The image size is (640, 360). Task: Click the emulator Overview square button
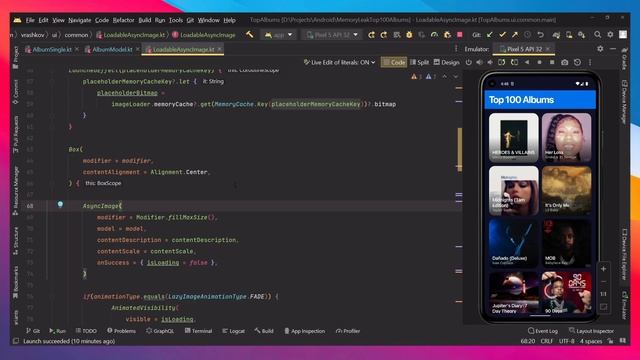coord(552,62)
